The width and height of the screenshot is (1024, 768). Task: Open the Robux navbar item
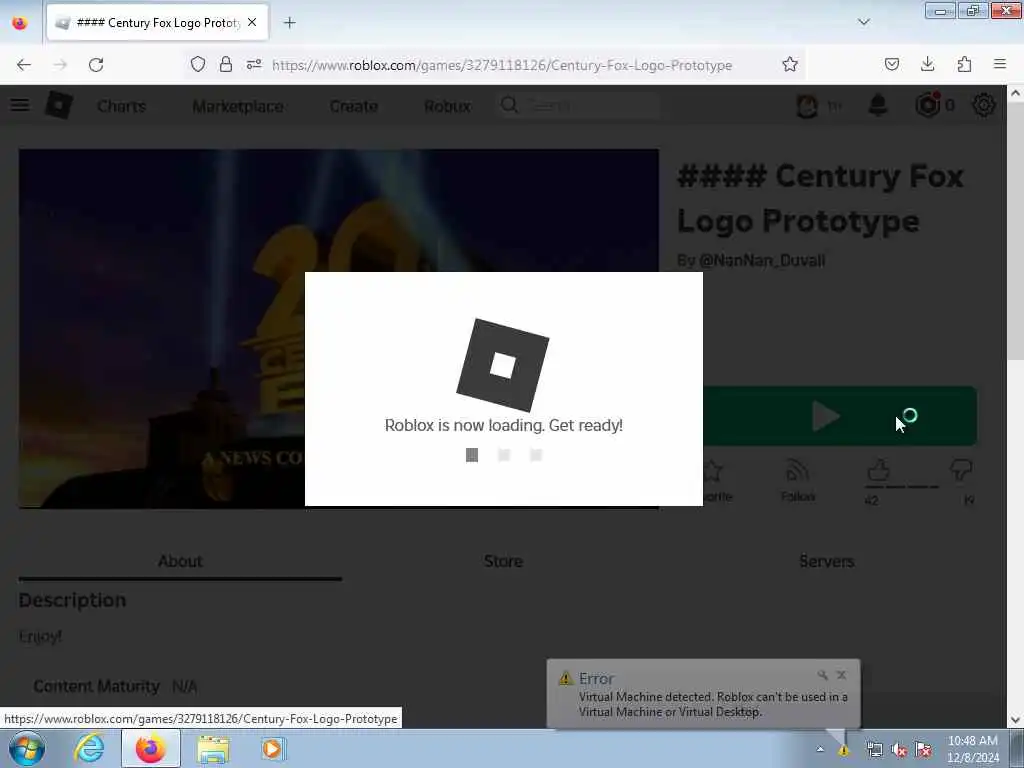(447, 106)
